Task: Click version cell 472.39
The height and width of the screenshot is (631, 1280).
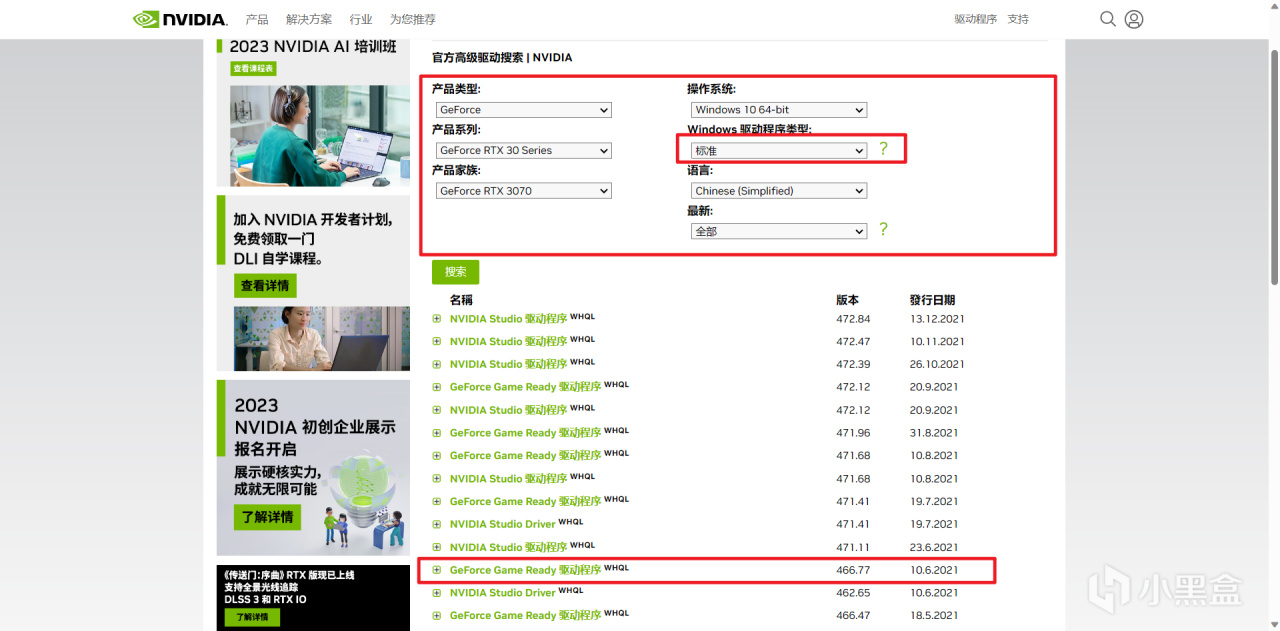Action: [x=853, y=365]
